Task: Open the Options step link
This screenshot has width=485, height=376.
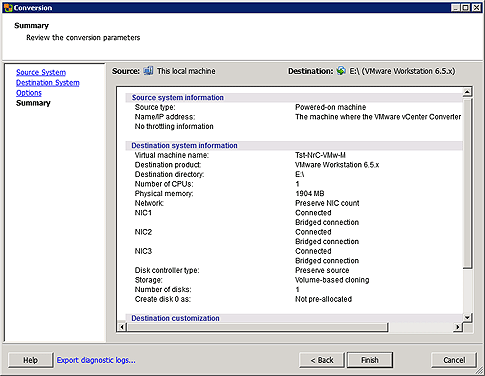Action: 29,93
